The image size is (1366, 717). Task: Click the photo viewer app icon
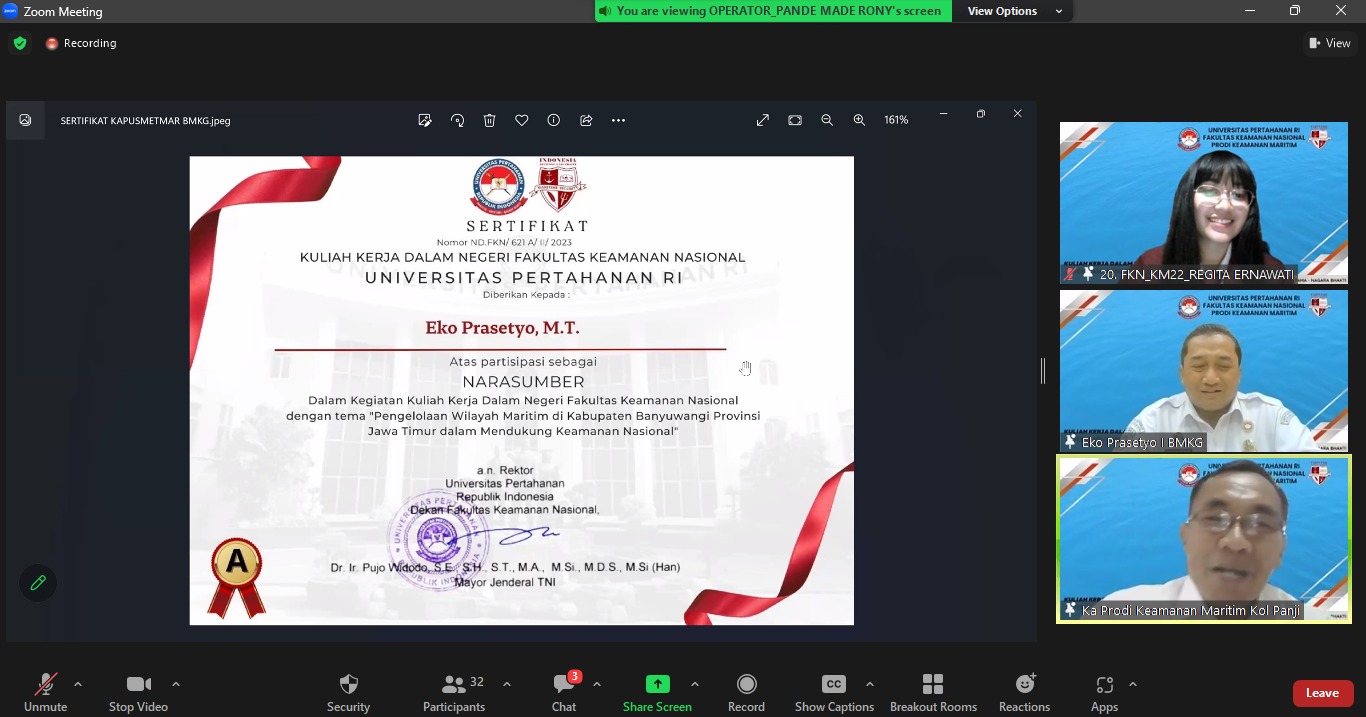25,120
